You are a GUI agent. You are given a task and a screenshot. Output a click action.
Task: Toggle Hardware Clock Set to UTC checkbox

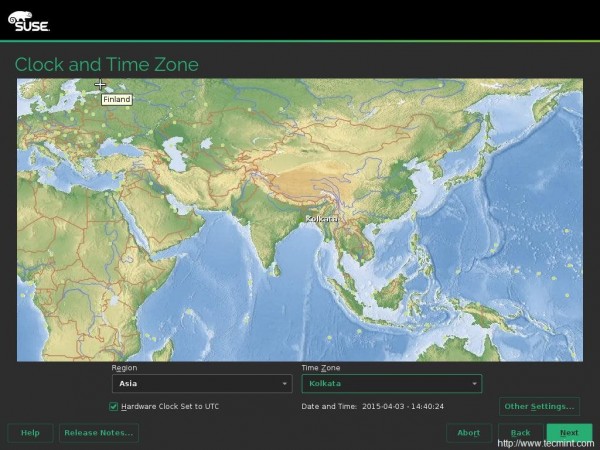tap(114, 406)
